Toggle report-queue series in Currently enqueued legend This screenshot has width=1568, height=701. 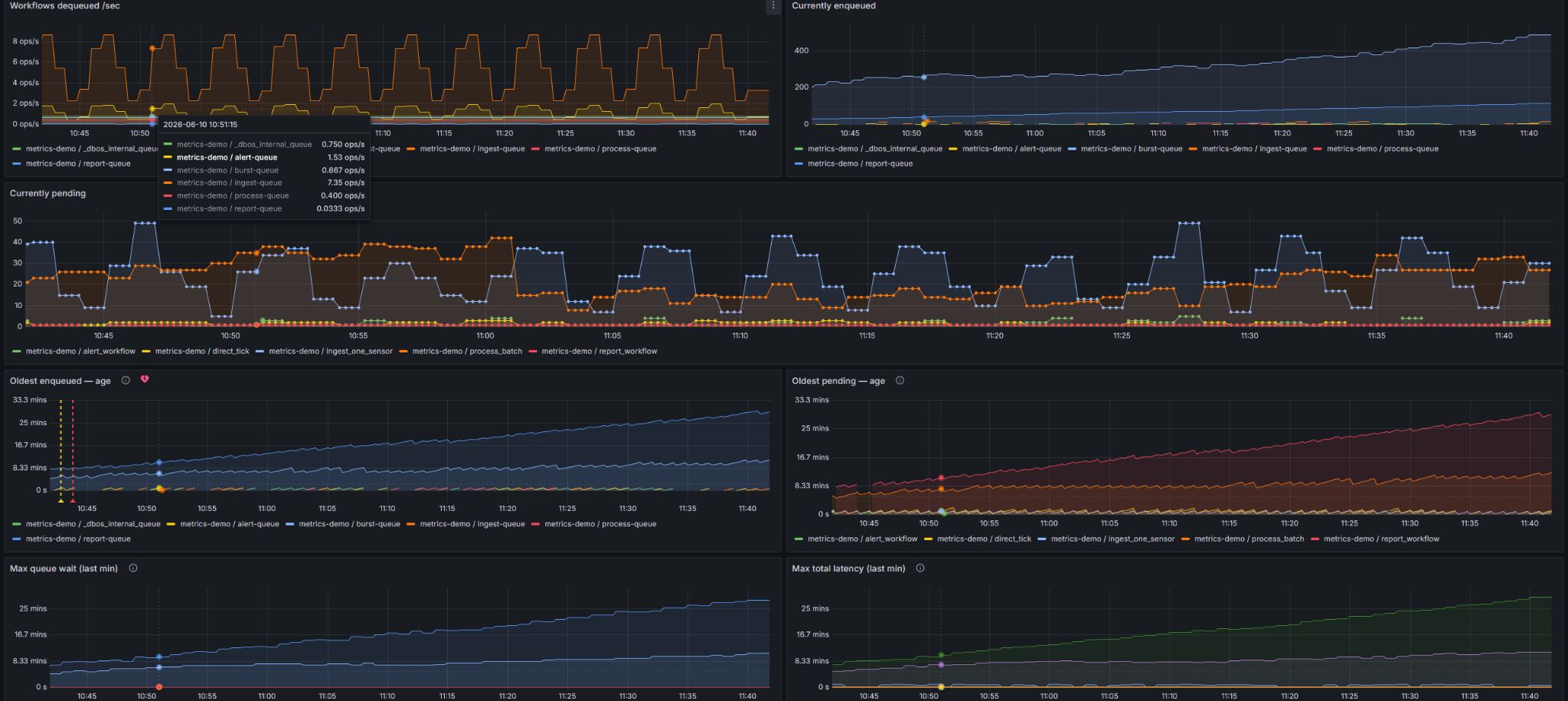(x=860, y=164)
